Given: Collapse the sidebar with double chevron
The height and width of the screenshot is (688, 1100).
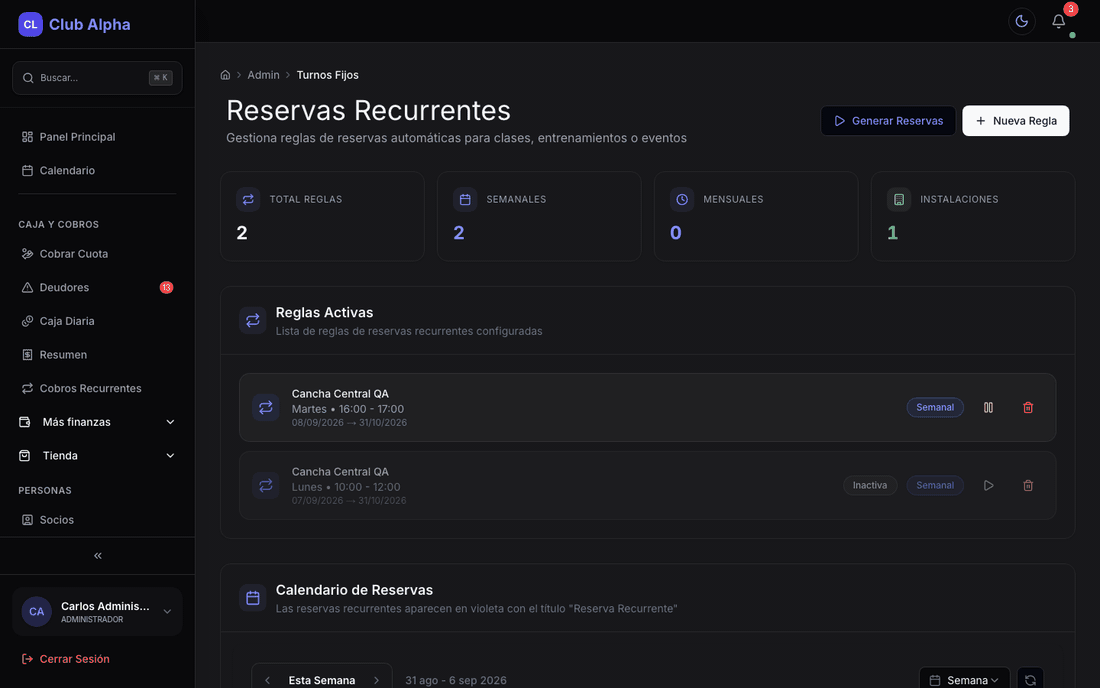Looking at the screenshot, I should coord(98,555).
